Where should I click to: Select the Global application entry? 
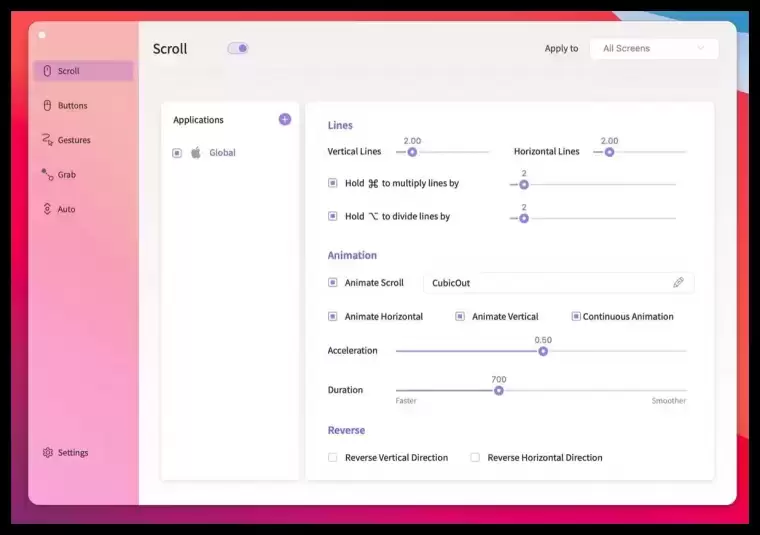click(x=222, y=153)
